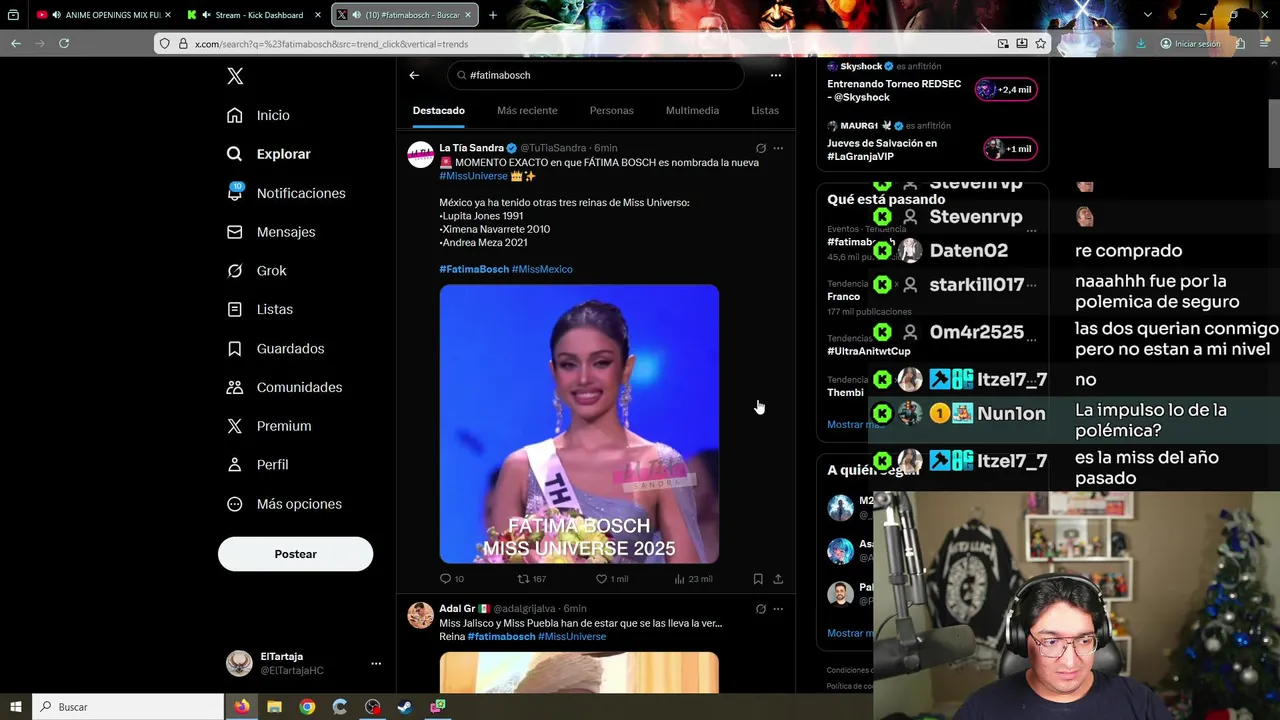Open OBS Studio from taskbar
This screenshot has height=720, width=1280.
tap(373, 707)
